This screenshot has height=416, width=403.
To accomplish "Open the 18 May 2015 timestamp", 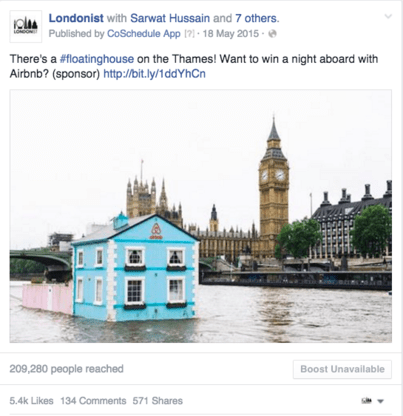I will [x=231, y=34].
